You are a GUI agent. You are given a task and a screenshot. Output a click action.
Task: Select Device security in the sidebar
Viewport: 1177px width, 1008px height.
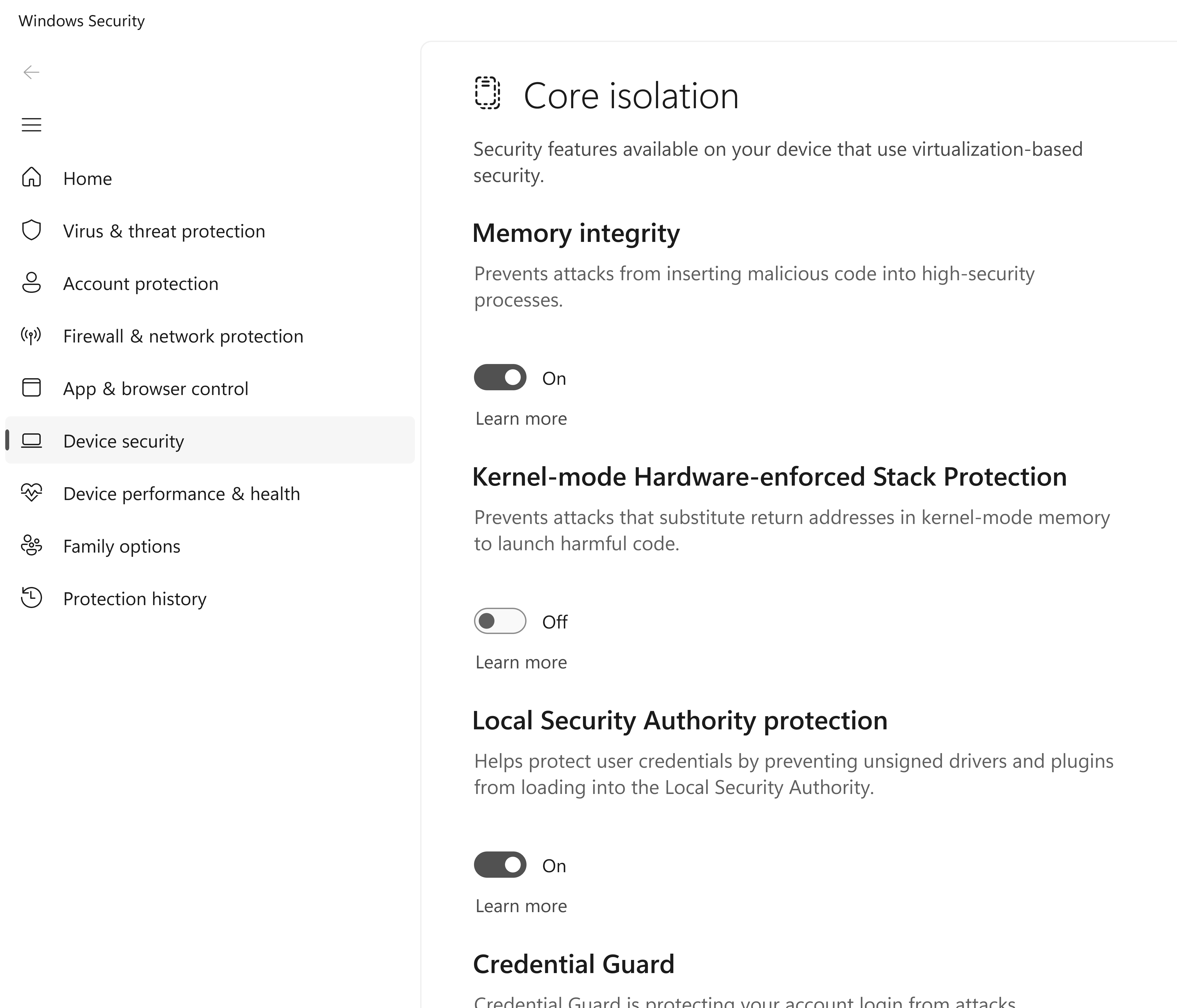pyautogui.click(x=123, y=441)
